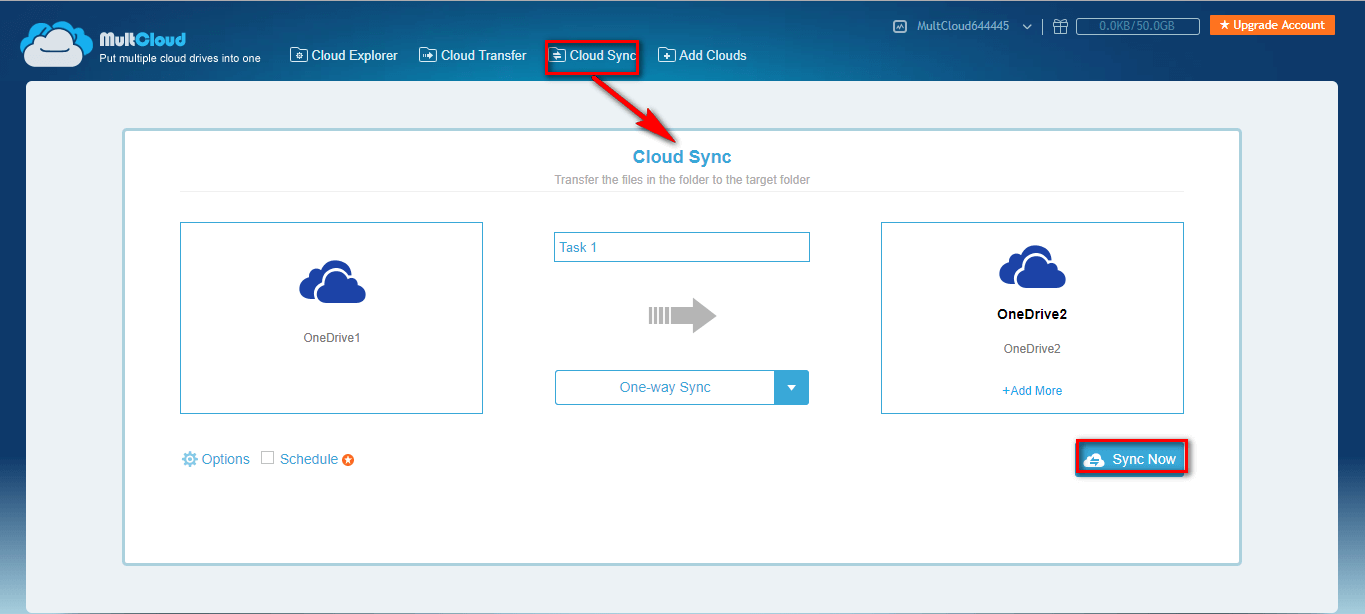This screenshot has height=614, width=1365.
Task: Click the Schedule label text
Action: (x=309, y=459)
